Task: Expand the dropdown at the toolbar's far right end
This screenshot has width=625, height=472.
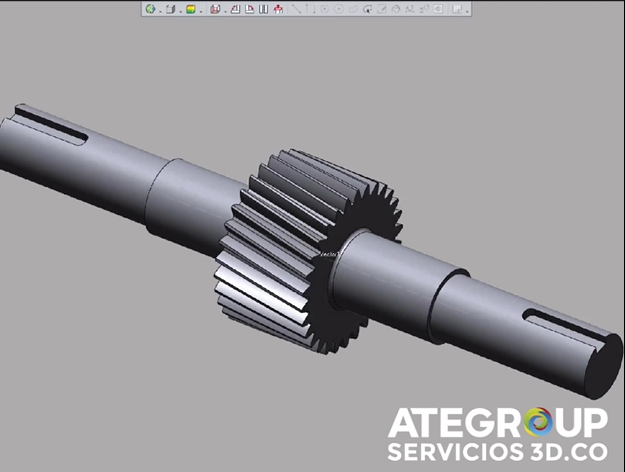Action: (468, 10)
